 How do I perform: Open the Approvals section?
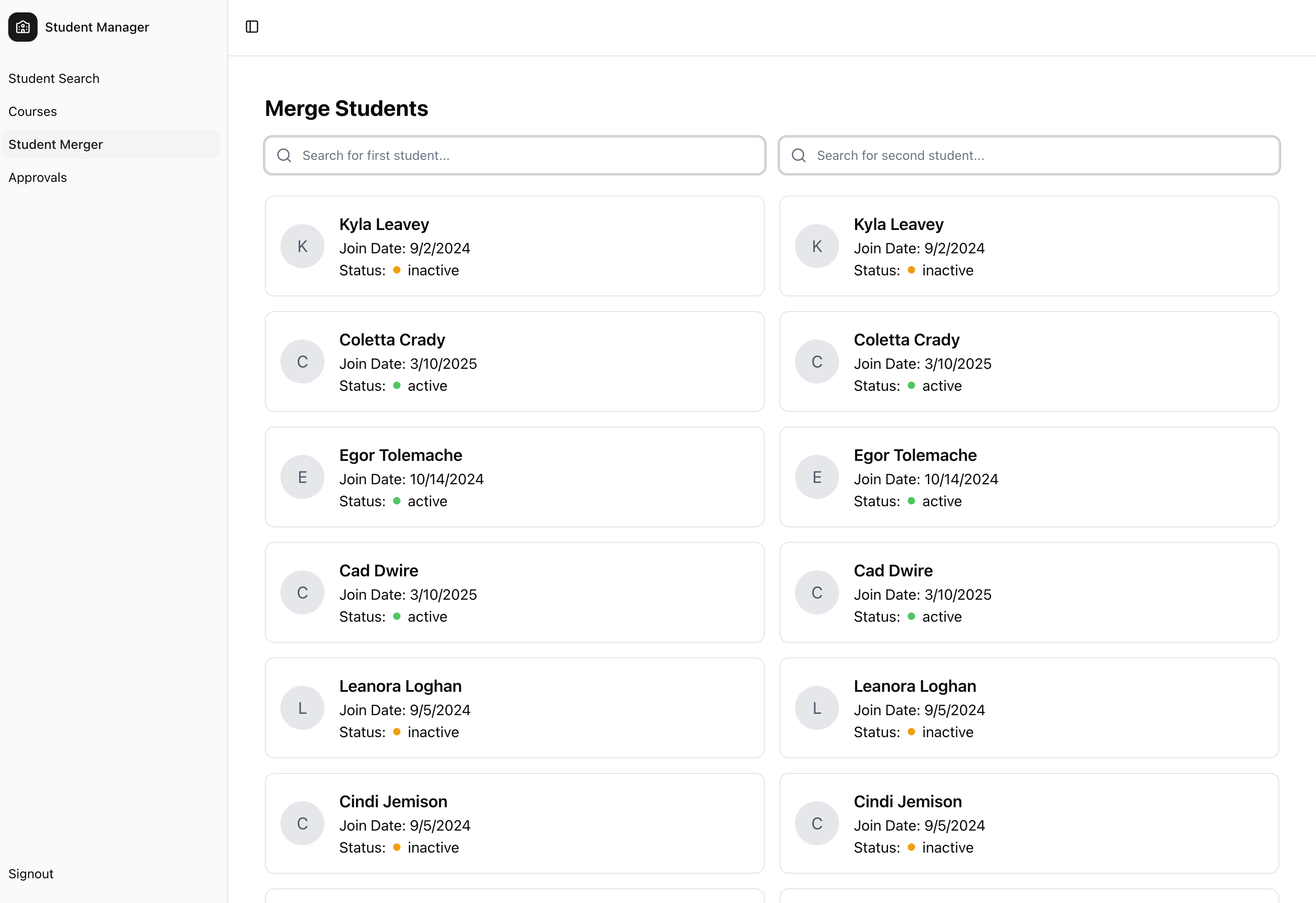[x=38, y=177]
